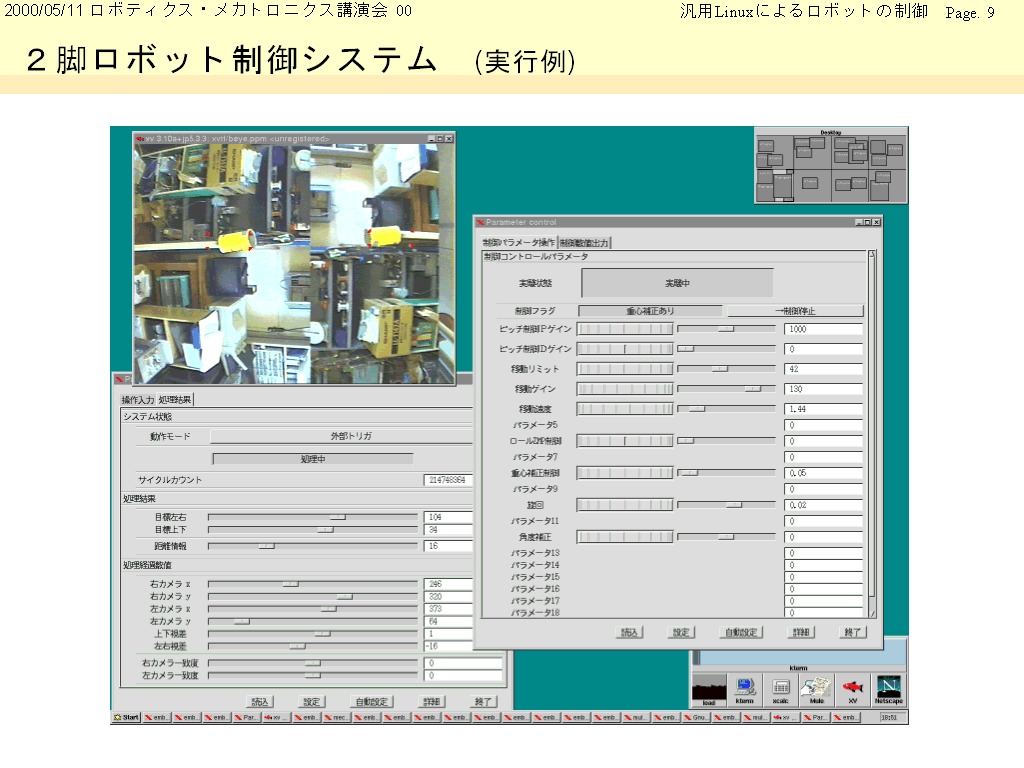The width and height of the screenshot is (1024, 768).
Task: Click 自動設定 in the image processing window
Action: coord(372,701)
